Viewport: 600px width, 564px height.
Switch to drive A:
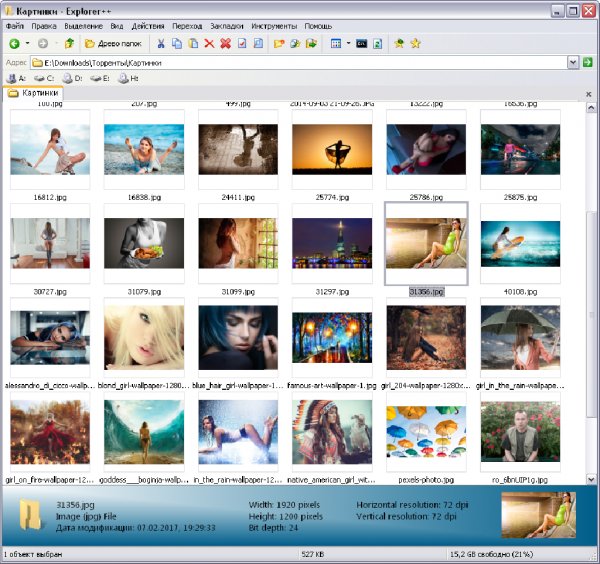coord(16,78)
